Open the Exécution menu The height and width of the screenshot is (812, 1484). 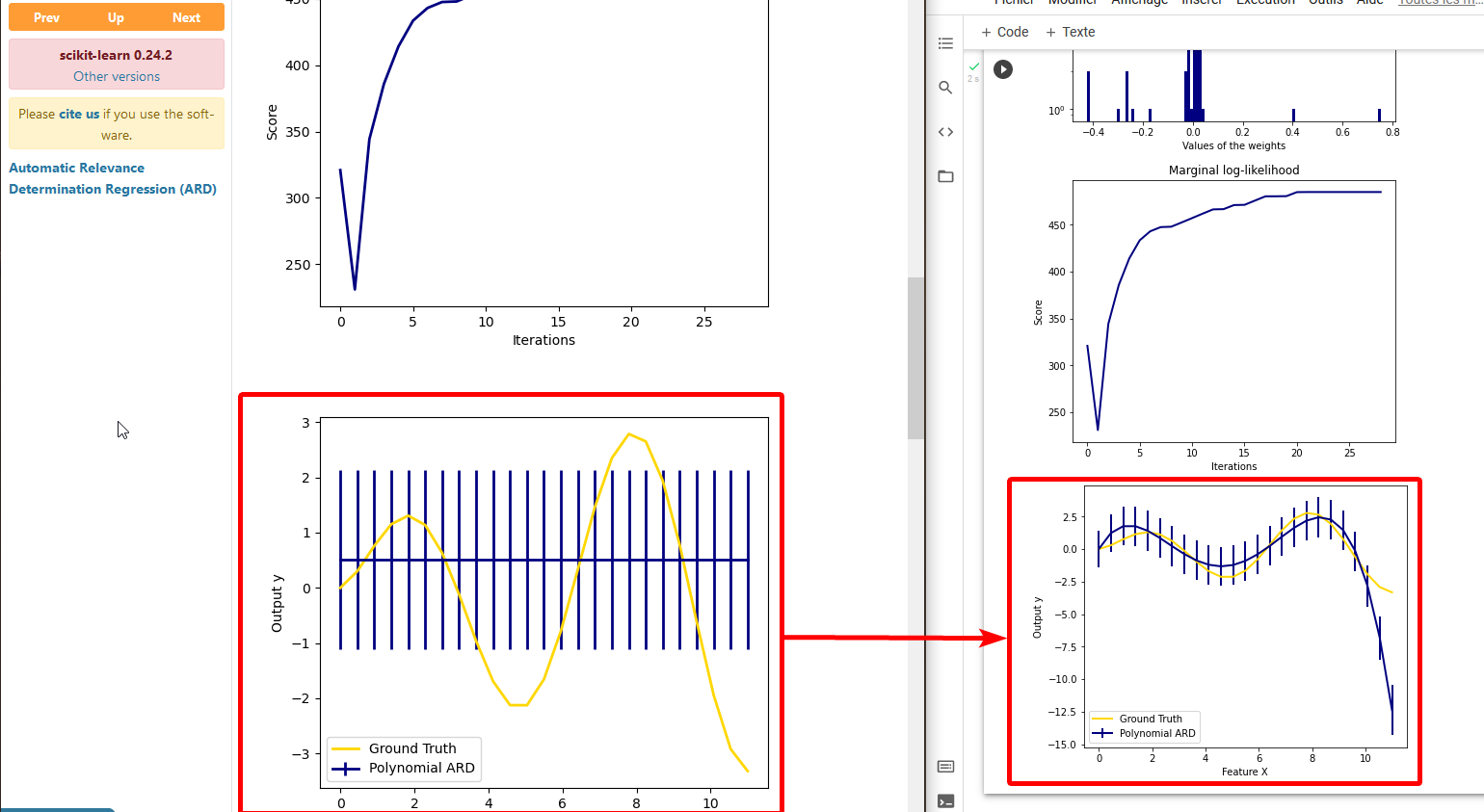click(x=1265, y=3)
